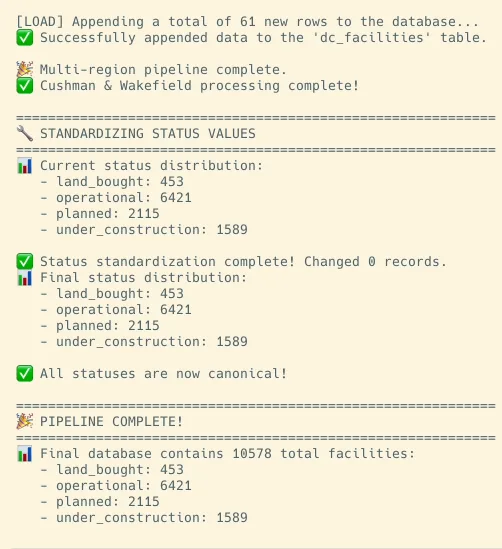Click the bar chart icon beside 'Final status distribution'
The height and width of the screenshot is (549, 502).
25,278
